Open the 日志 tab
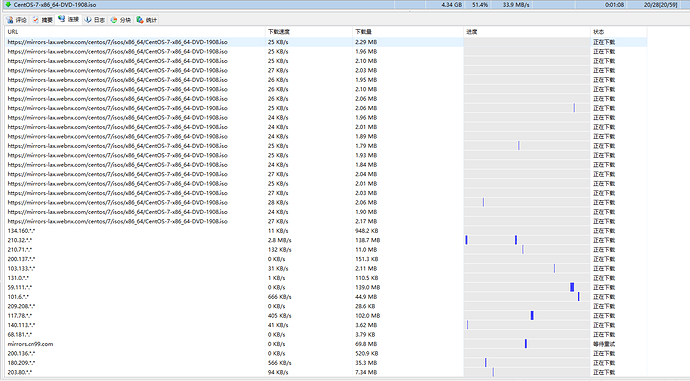Viewport: 690px width, 381px height. coord(95,20)
